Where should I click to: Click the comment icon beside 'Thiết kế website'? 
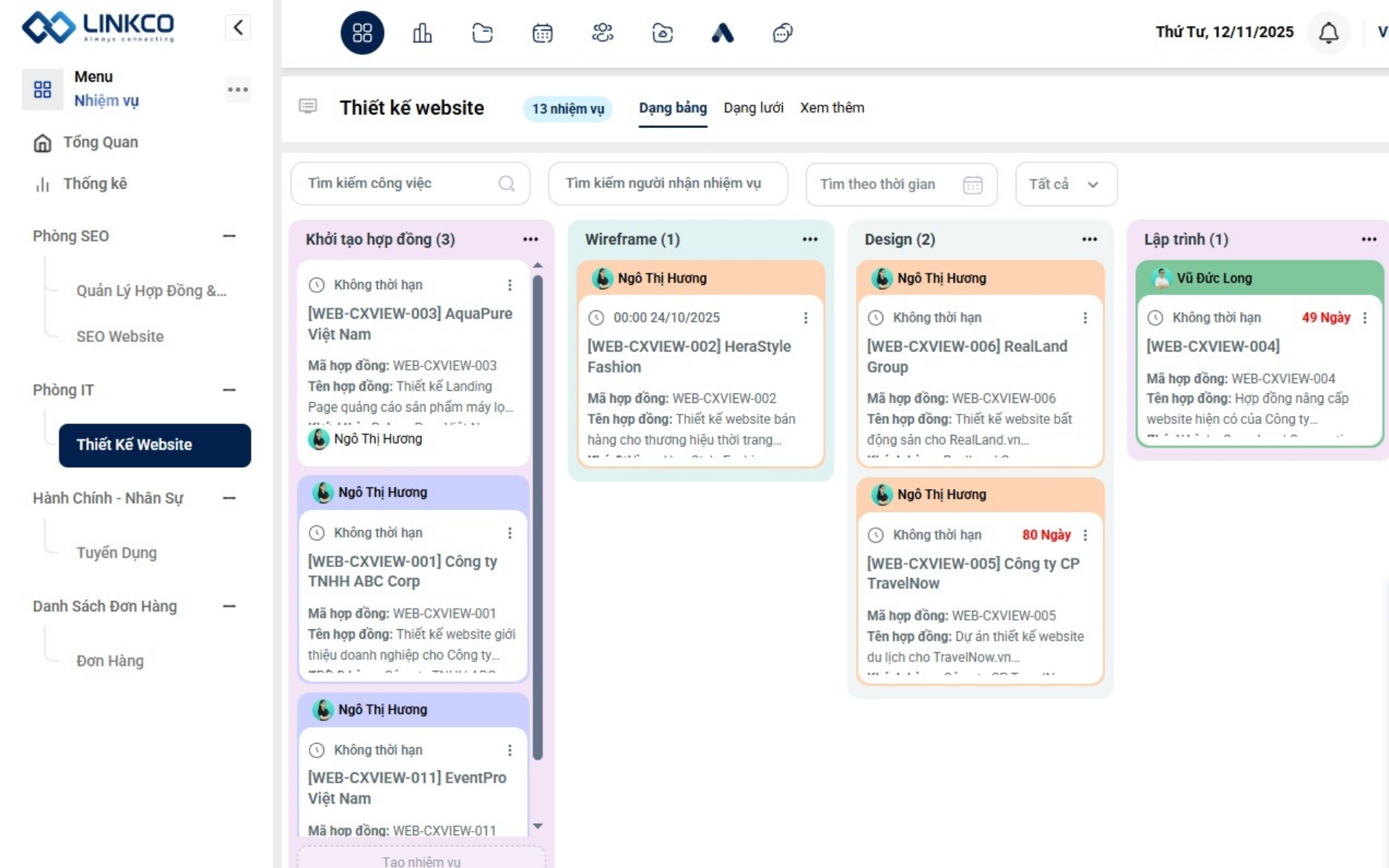point(308,106)
